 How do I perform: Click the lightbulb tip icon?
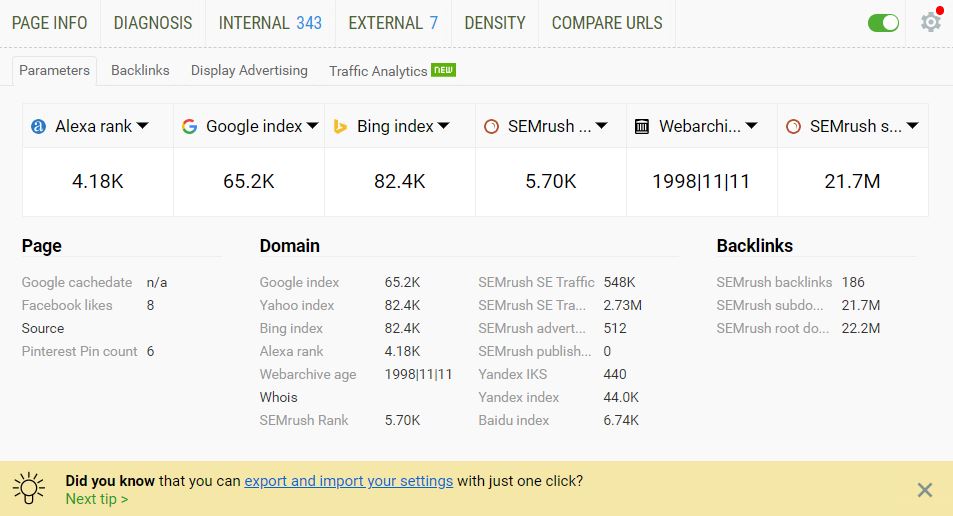[x=29, y=488]
